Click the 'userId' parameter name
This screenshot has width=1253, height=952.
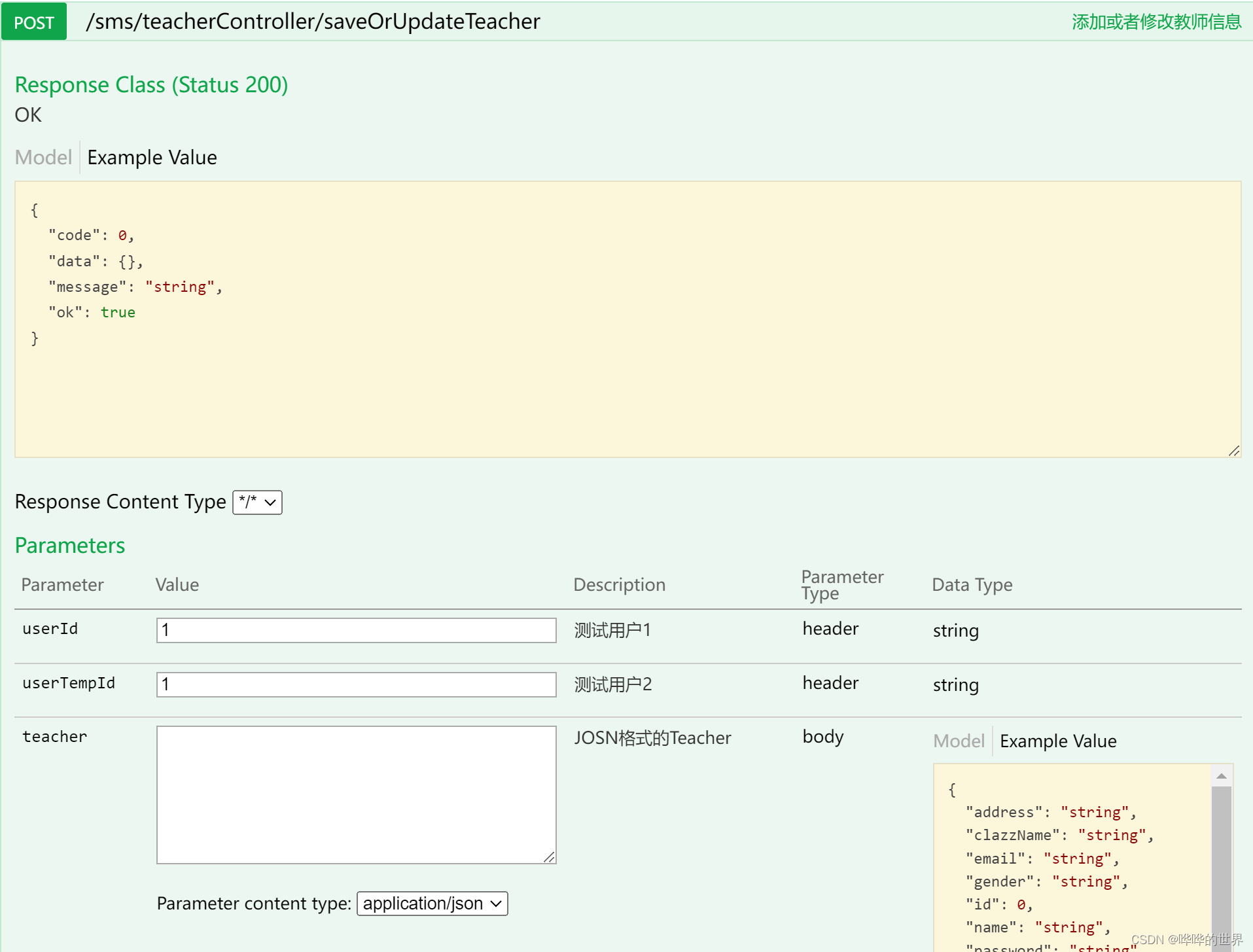tap(50, 629)
